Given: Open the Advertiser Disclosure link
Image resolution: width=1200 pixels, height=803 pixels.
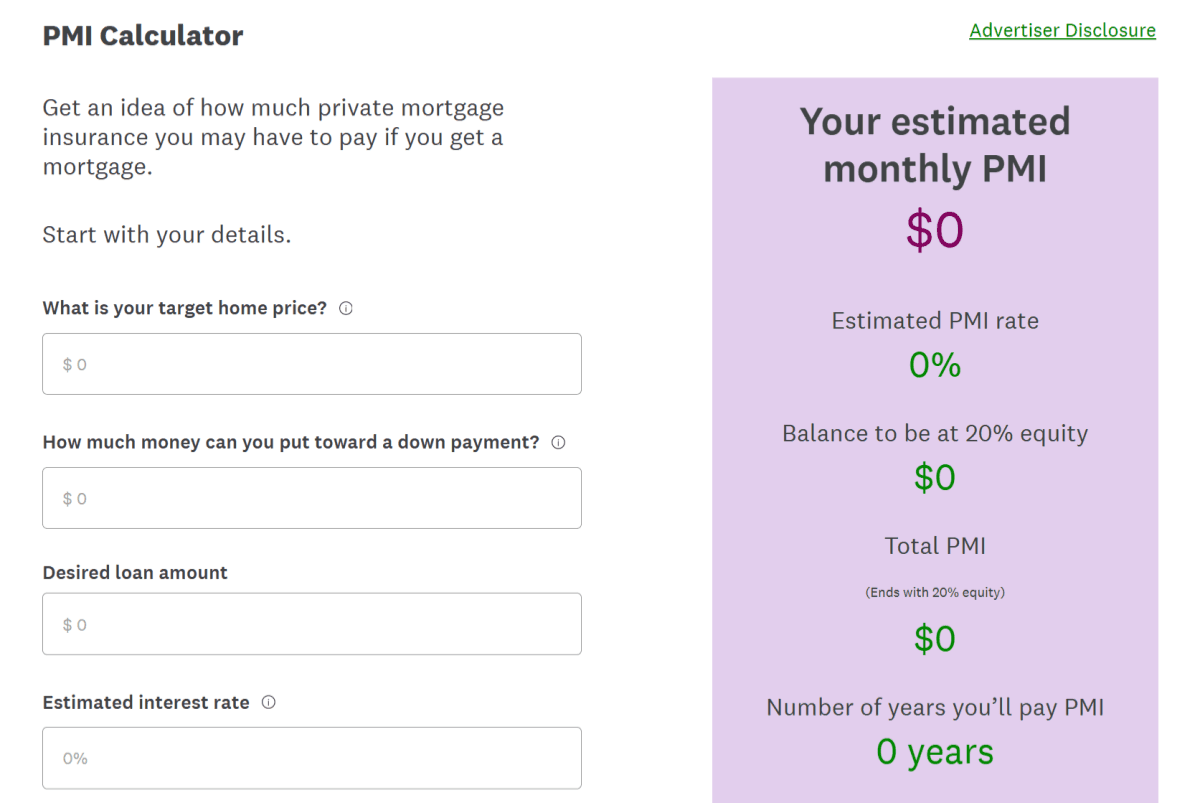Looking at the screenshot, I should 1062,30.
